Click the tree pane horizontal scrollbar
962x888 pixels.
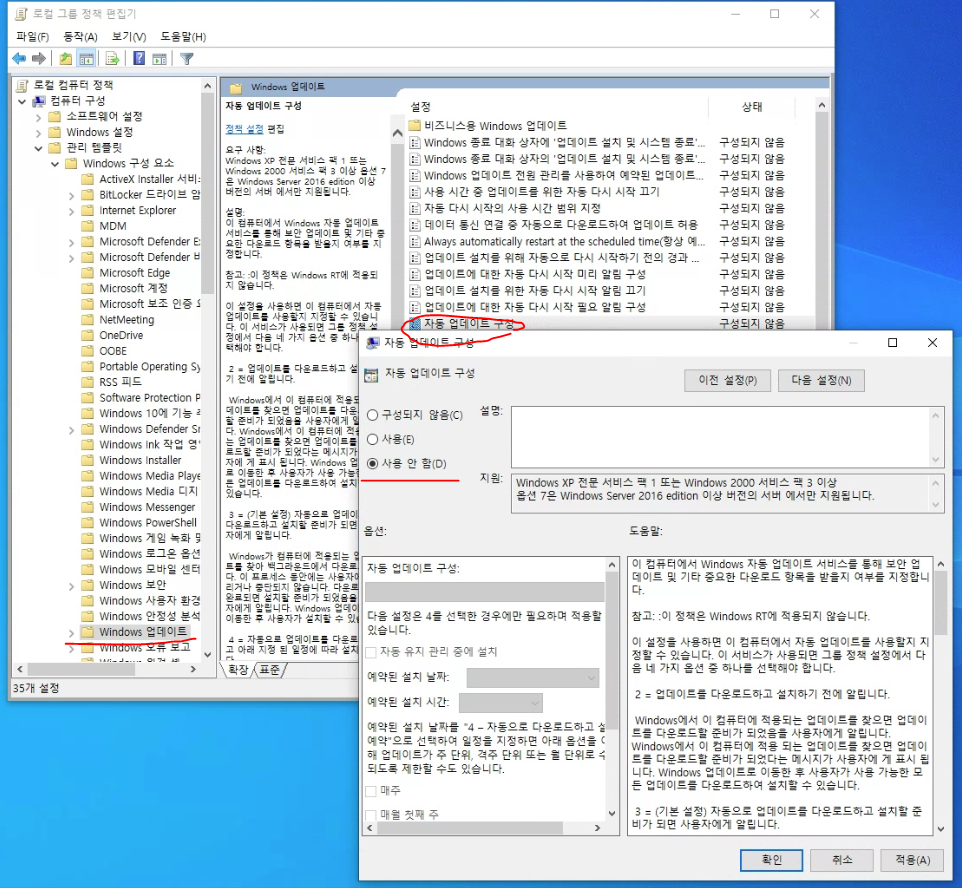(81, 669)
